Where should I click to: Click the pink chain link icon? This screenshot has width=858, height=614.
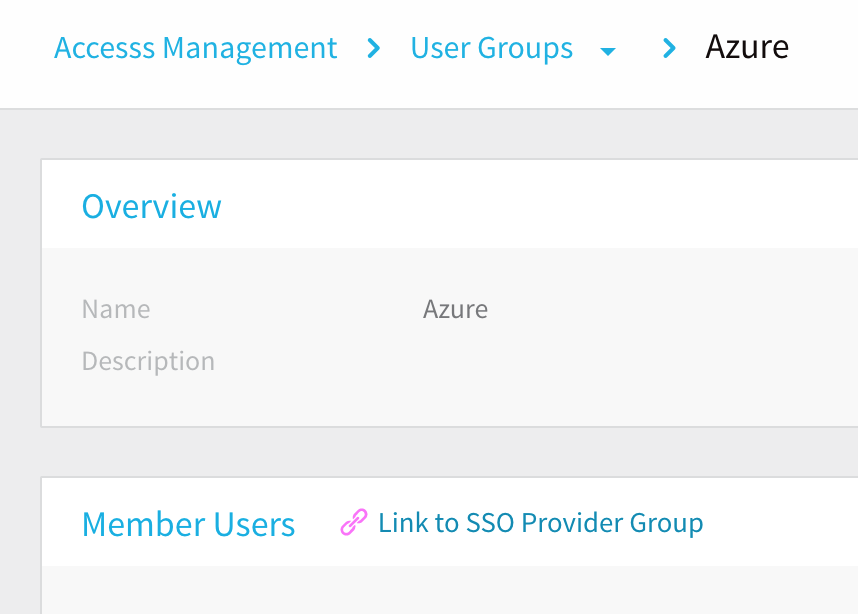pos(354,522)
